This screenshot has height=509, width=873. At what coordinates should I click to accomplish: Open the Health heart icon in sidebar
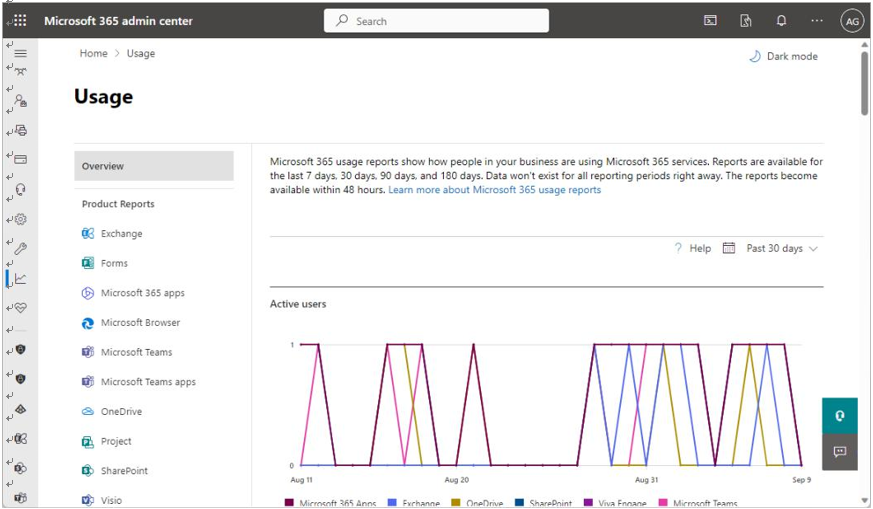pyautogui.click(x=21, y=307)
